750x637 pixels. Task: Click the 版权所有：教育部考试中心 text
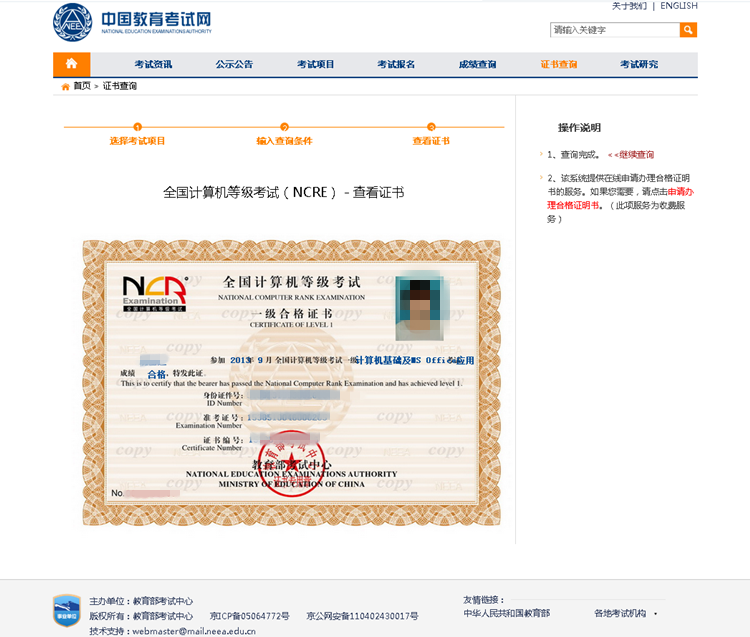coord(141,616)
